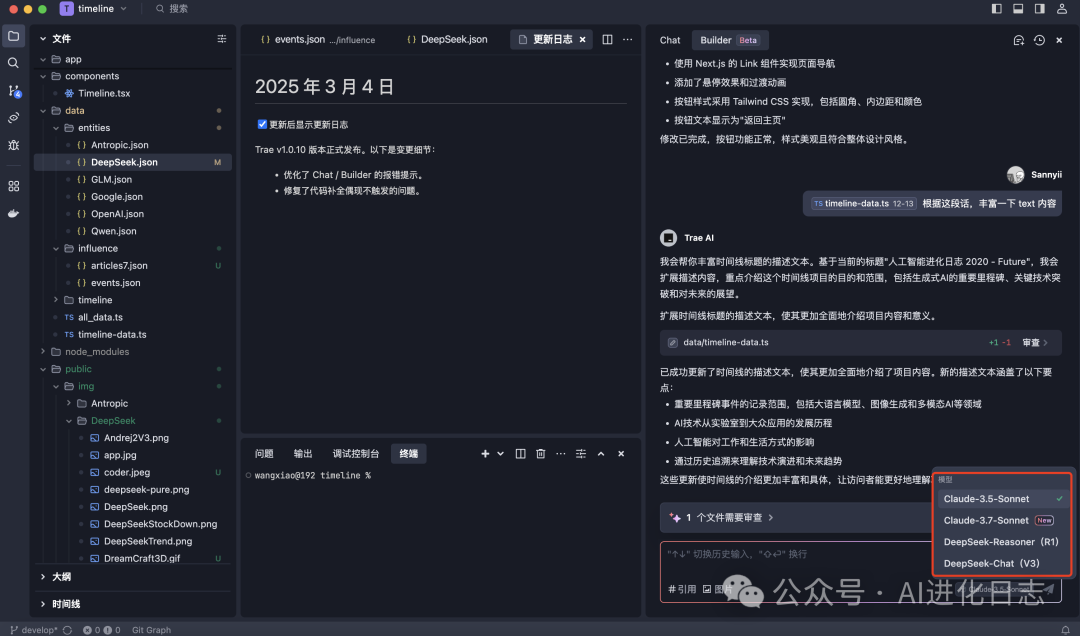Open the extensions sidebar icon
The image size is (1080, 636).
14,186
